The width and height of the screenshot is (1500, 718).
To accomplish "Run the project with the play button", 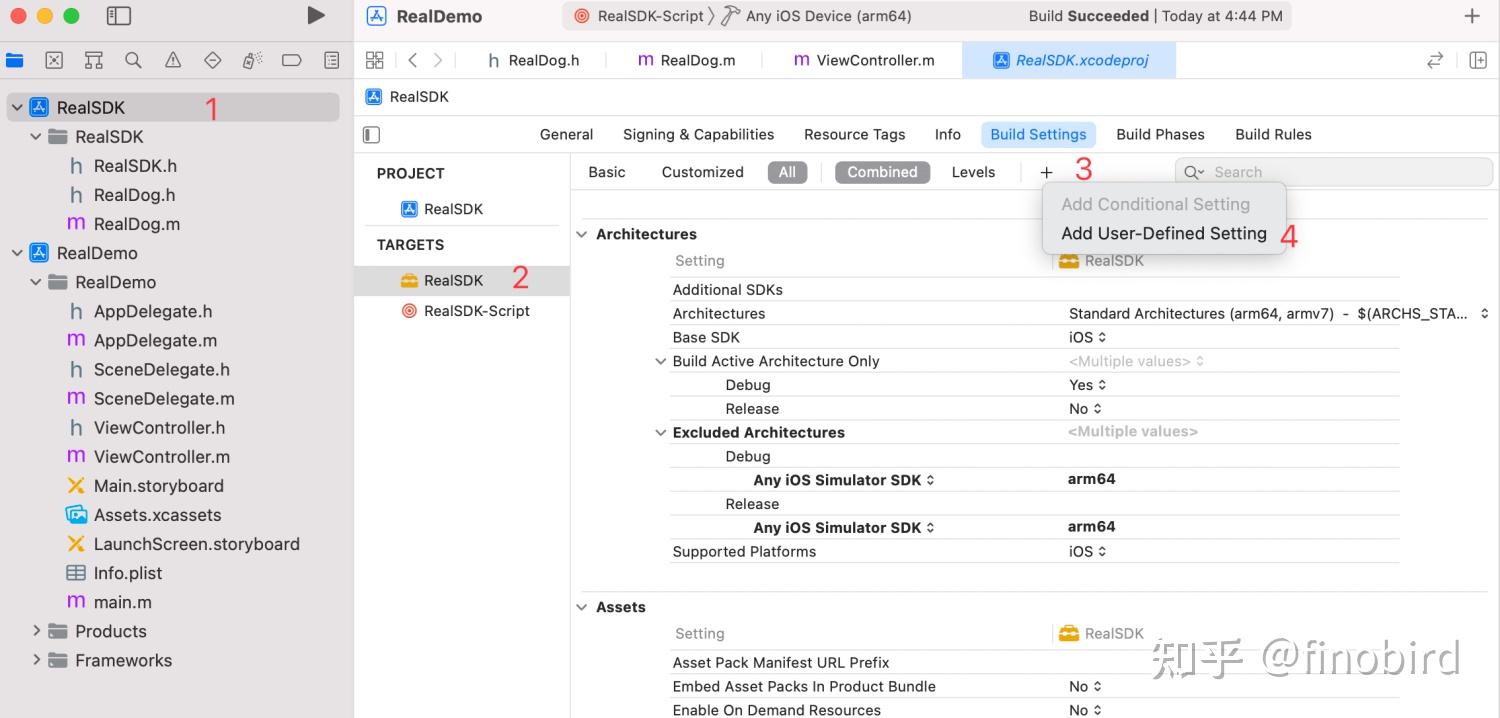I will (x=316, y=15).
